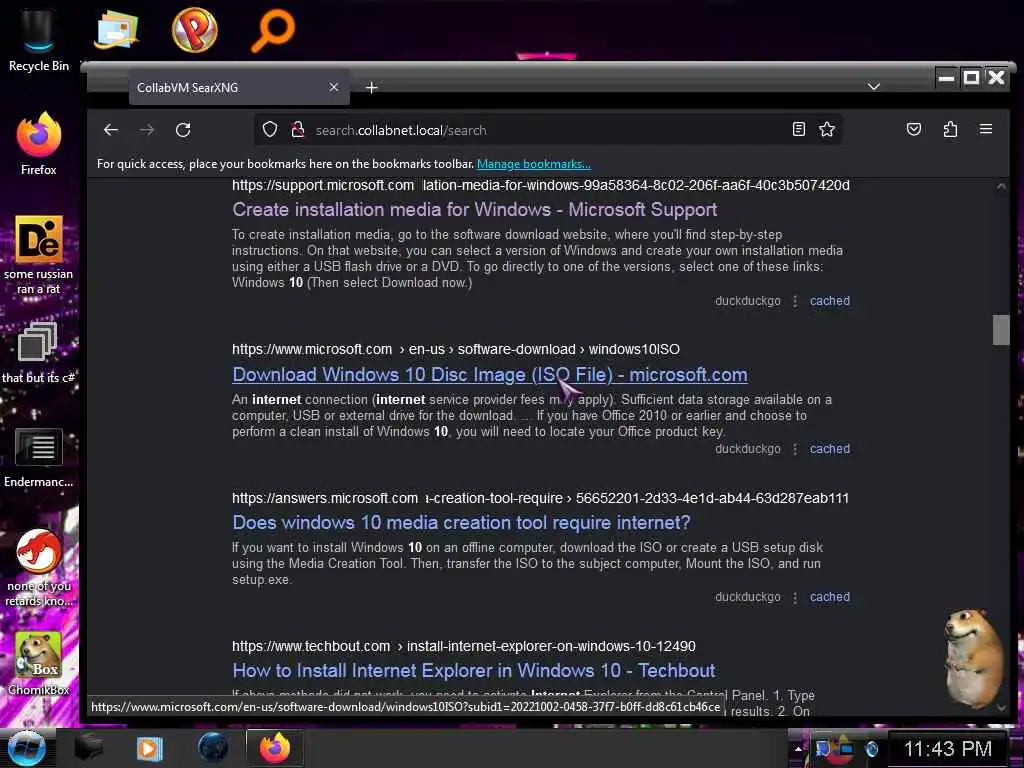Select the mail envelope desktop icon
The image size is (1024, 768).
coord(116,29)
